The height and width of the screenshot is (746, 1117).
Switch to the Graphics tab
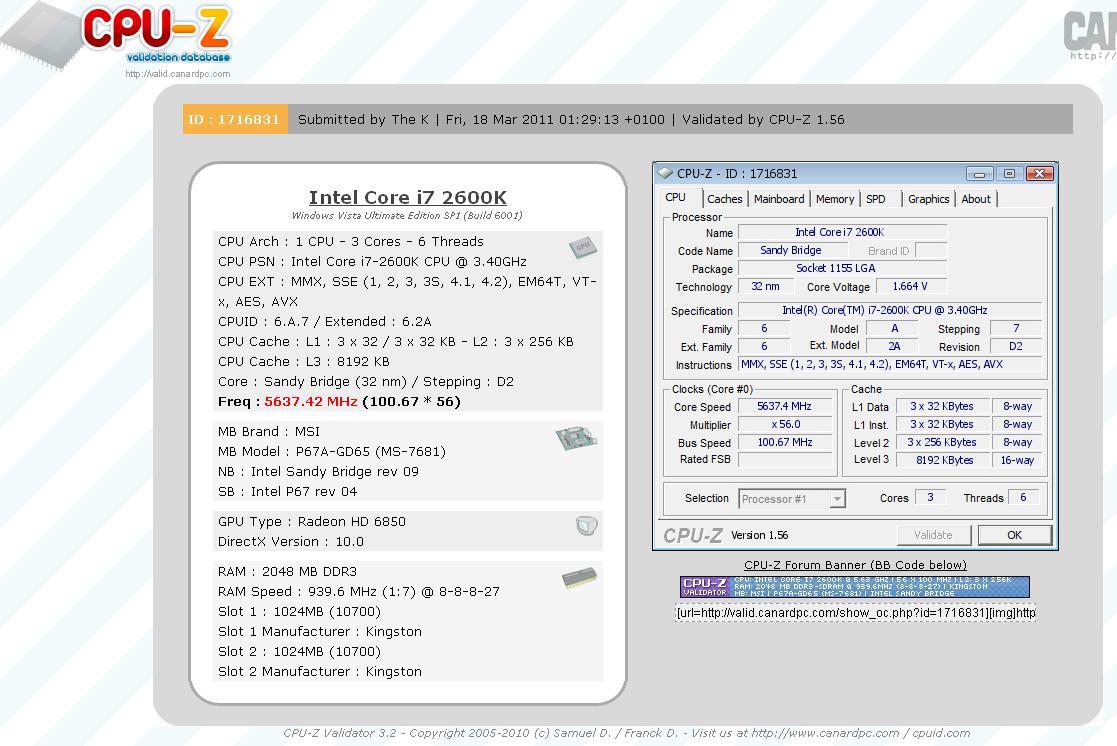(928, 200)
